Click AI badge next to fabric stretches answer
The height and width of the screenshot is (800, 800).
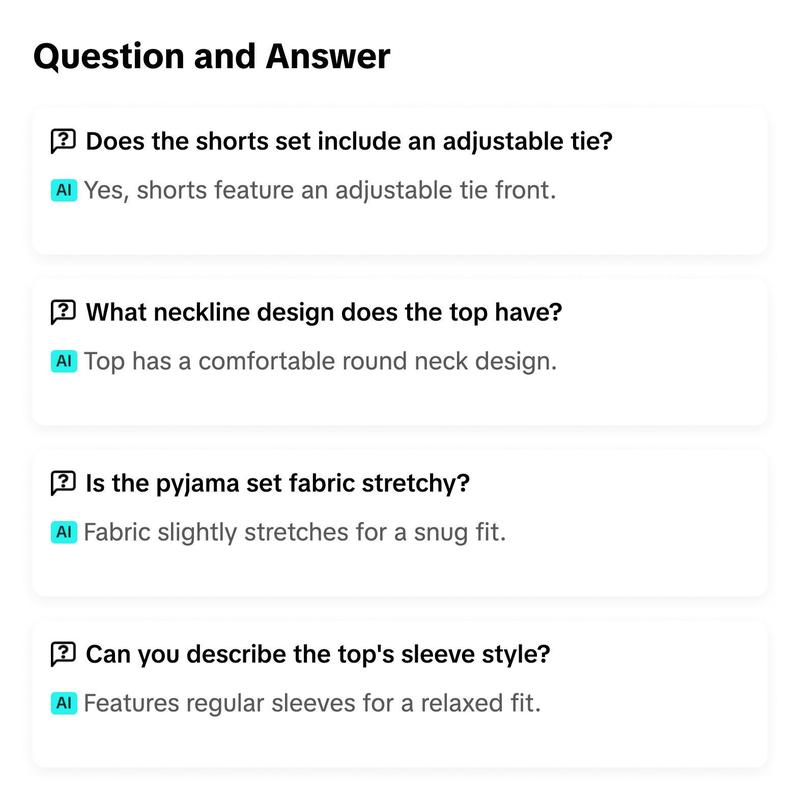pyautogui.click(x=64, y=532)
